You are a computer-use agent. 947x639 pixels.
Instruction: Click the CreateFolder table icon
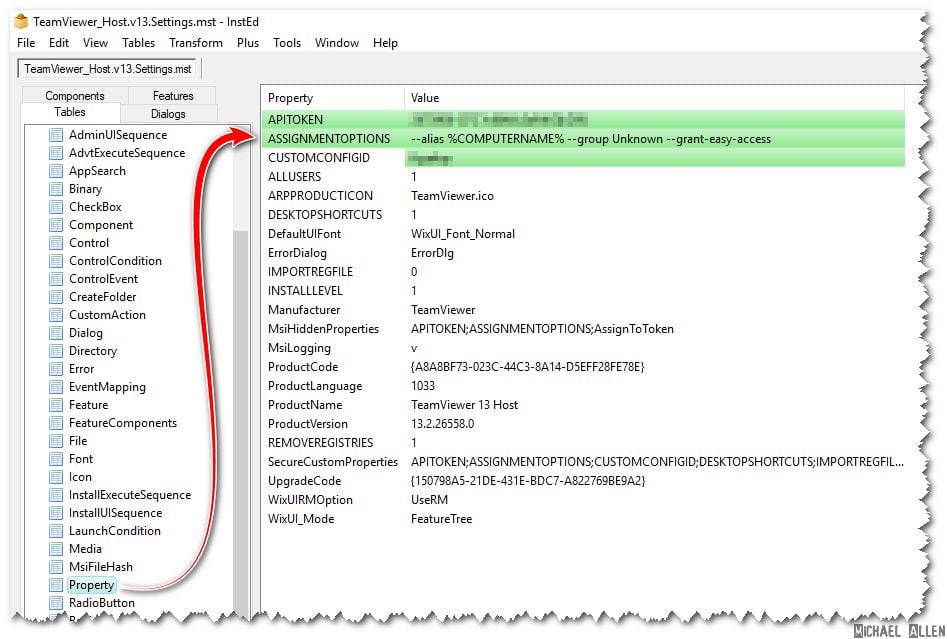56,297
